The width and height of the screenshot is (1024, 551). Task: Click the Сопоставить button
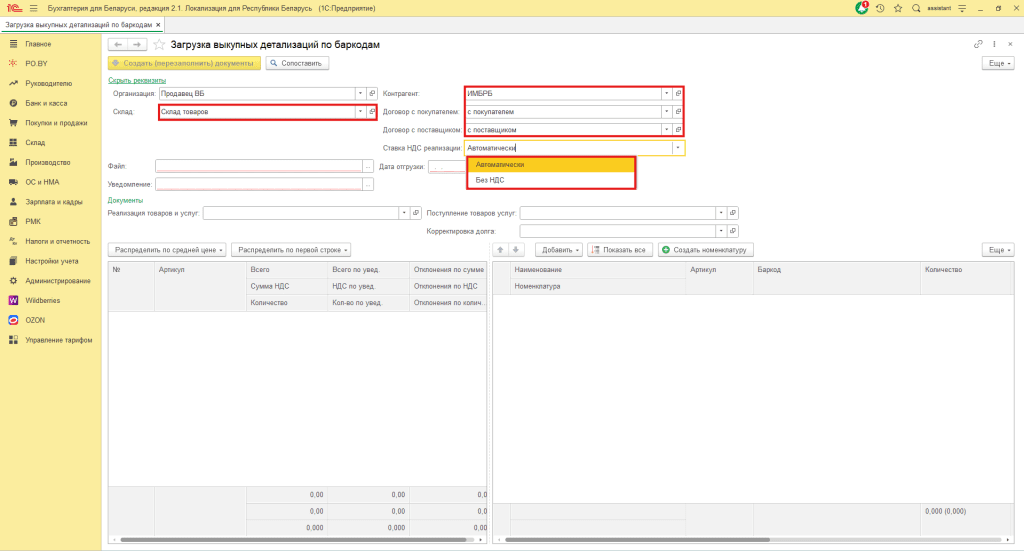pyautogui.click(x=297, y=63)
